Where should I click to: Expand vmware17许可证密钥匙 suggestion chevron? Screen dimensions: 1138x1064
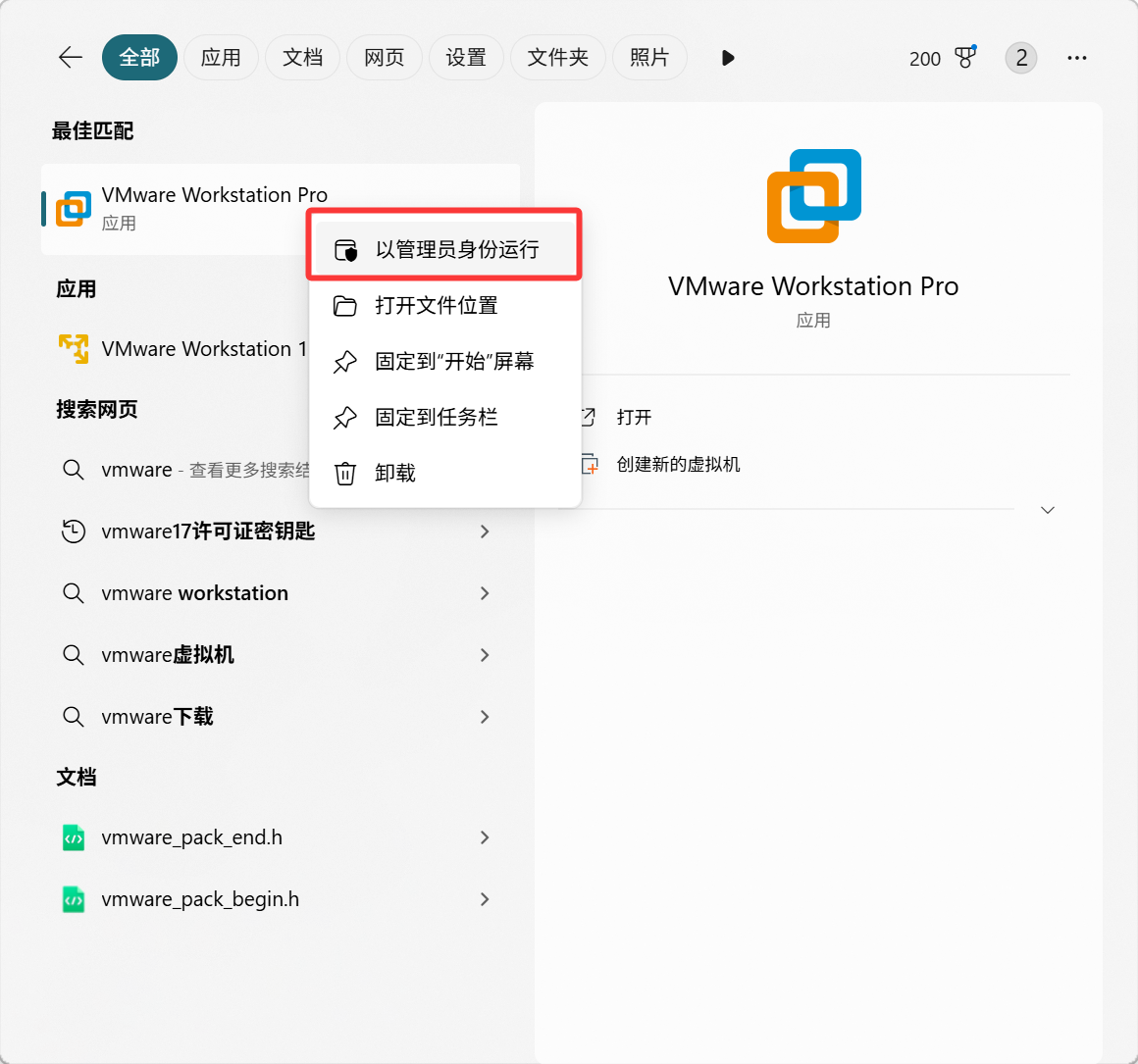[x=485, y=532]
